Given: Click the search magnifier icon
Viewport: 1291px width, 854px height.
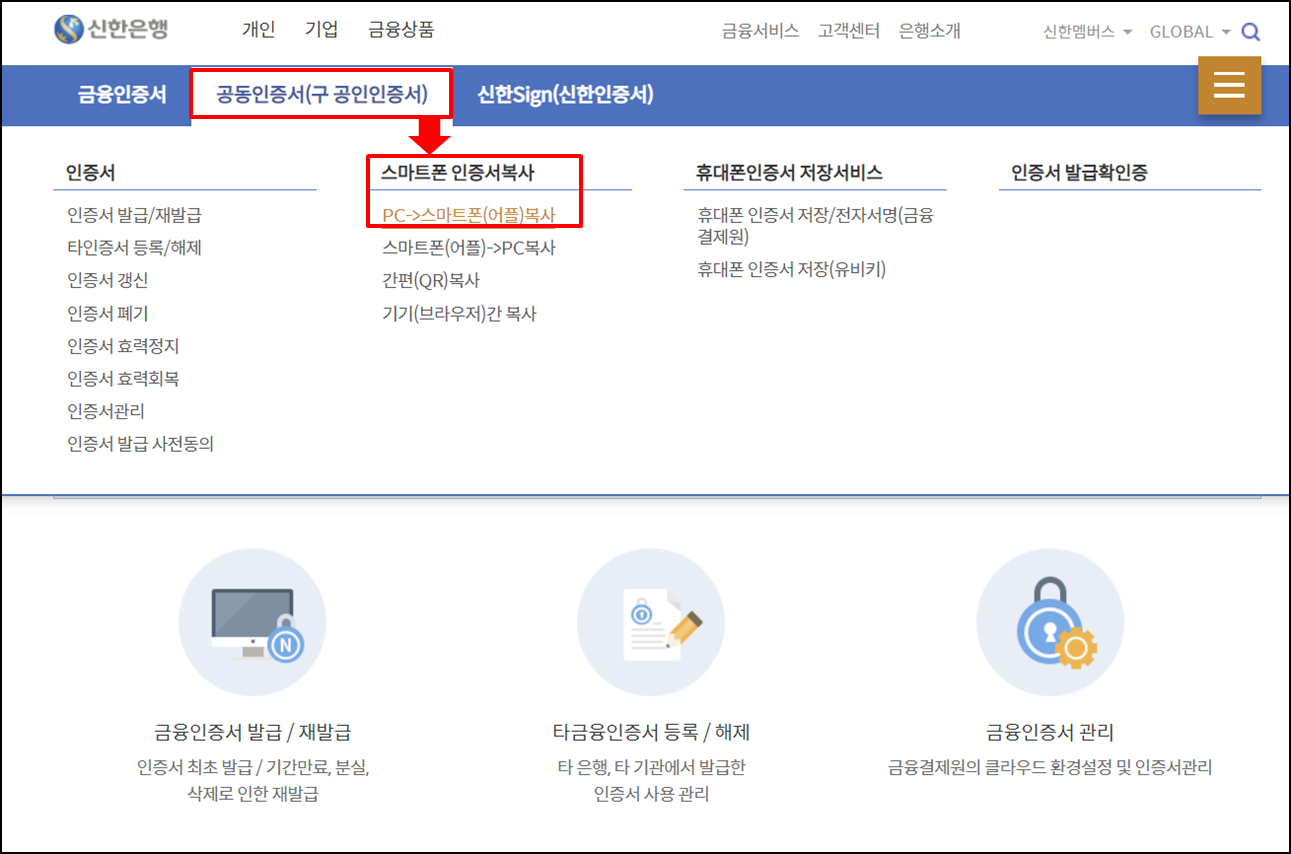Looking at the screenshot, I should coord(1250,31).
